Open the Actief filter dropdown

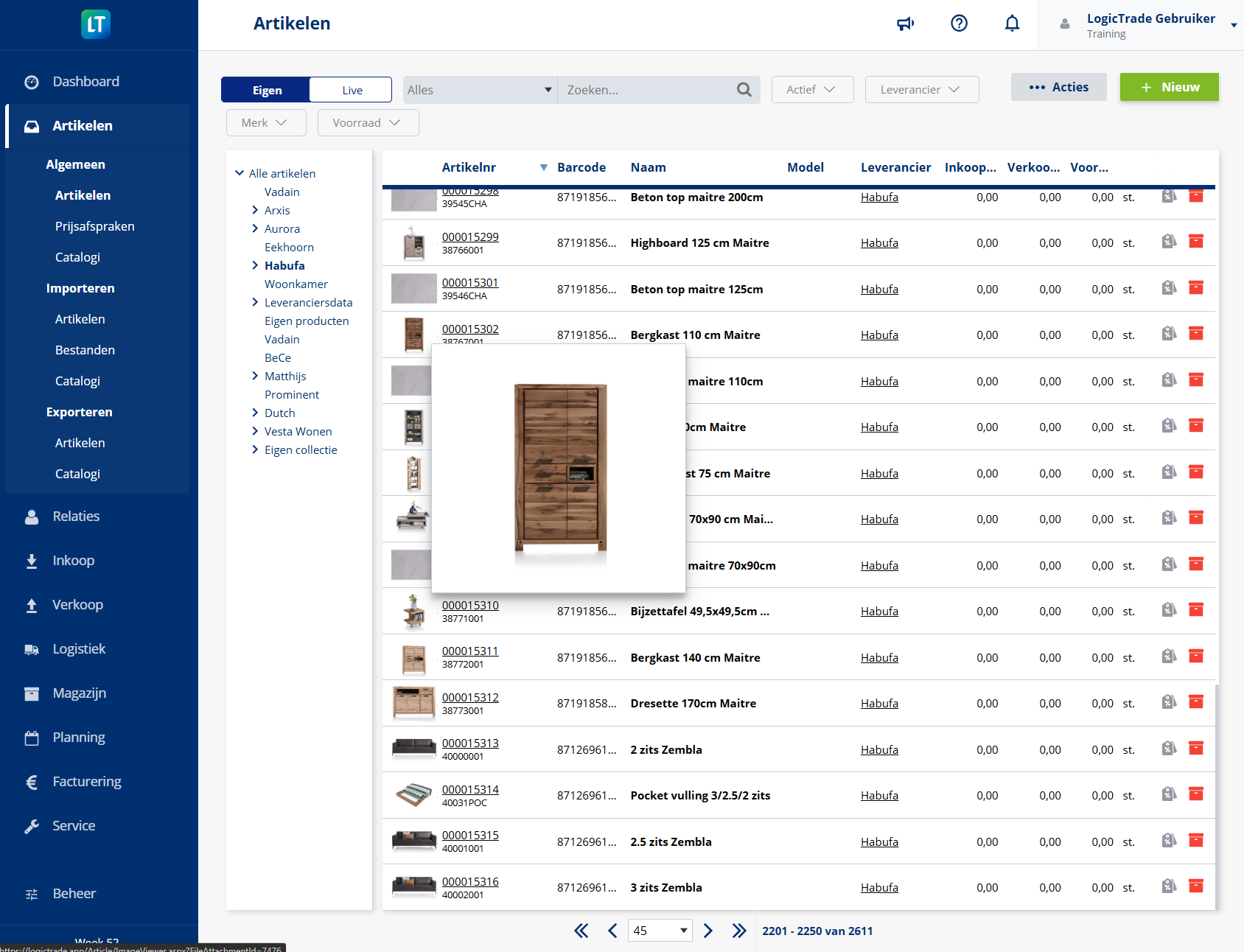(811, 89)
